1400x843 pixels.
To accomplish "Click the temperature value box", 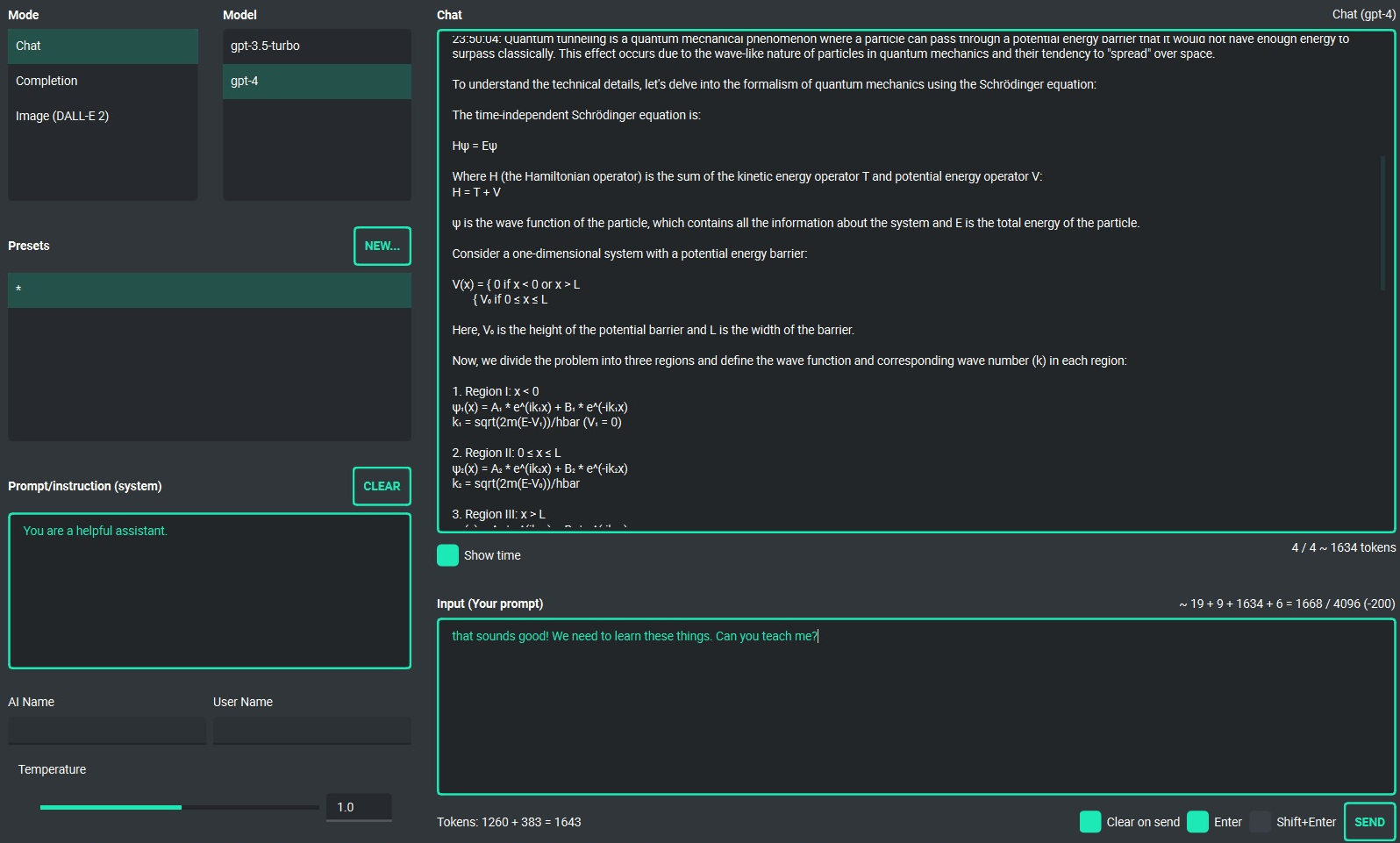I will pyautogui.click(x=358, y=807).
